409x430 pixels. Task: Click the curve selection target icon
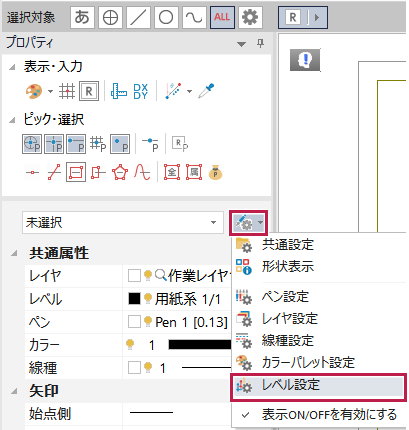(x=194, y=17)
